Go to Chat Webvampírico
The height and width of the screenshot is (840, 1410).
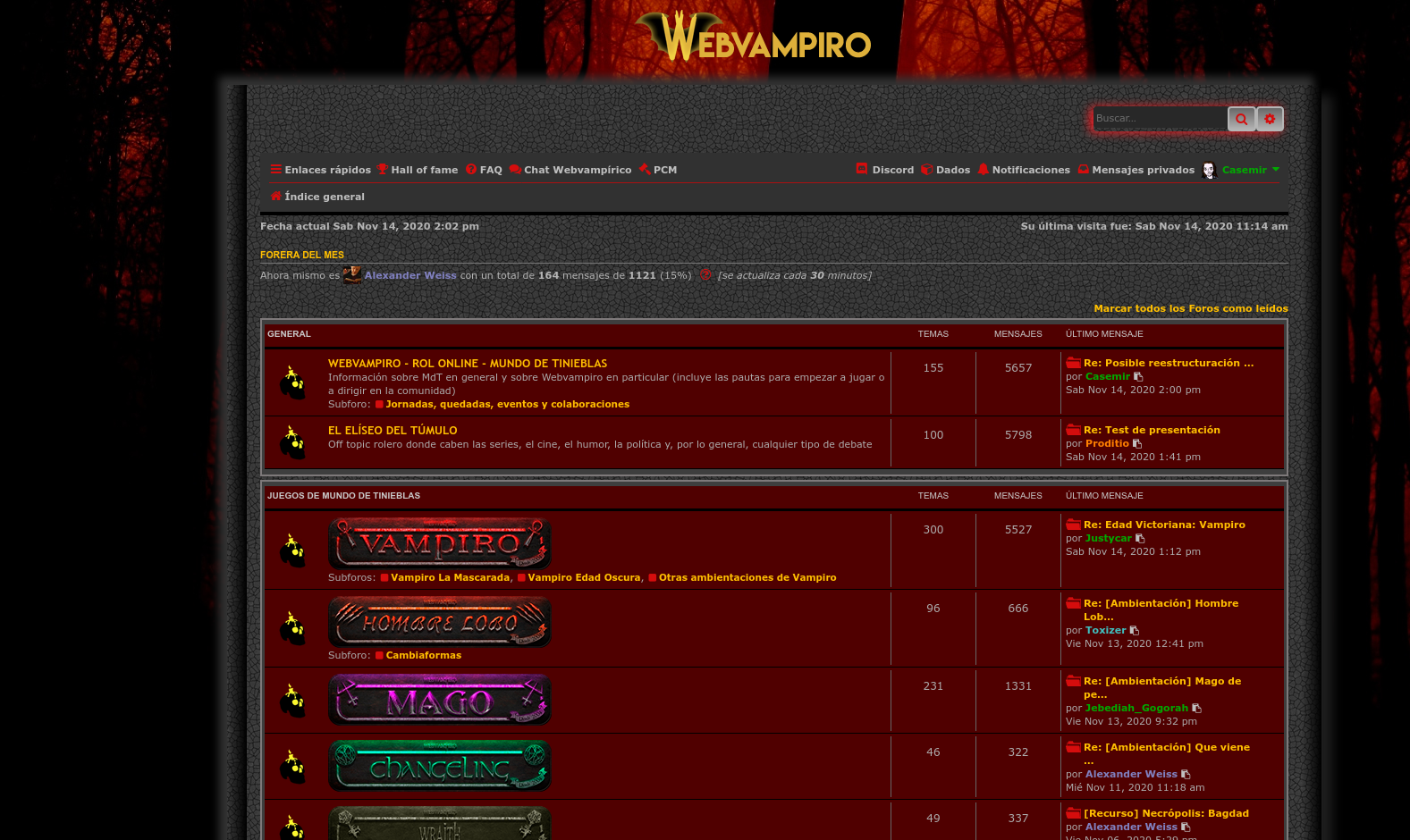570,170
